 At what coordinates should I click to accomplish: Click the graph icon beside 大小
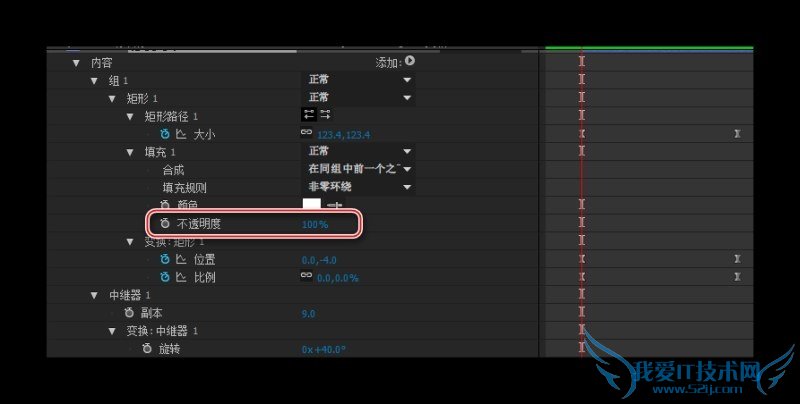(x=181, y=134)
